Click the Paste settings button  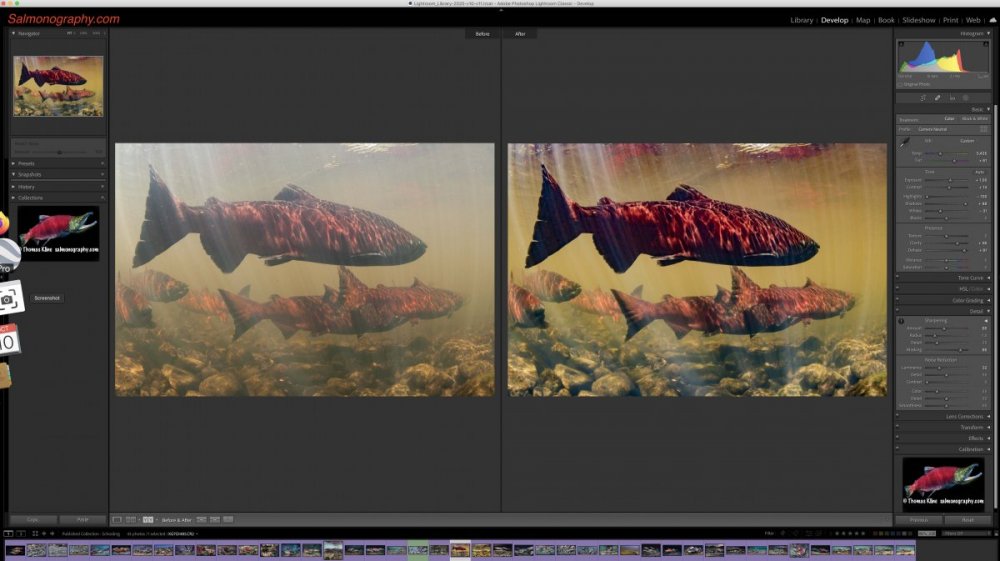[x=82, y=520]
